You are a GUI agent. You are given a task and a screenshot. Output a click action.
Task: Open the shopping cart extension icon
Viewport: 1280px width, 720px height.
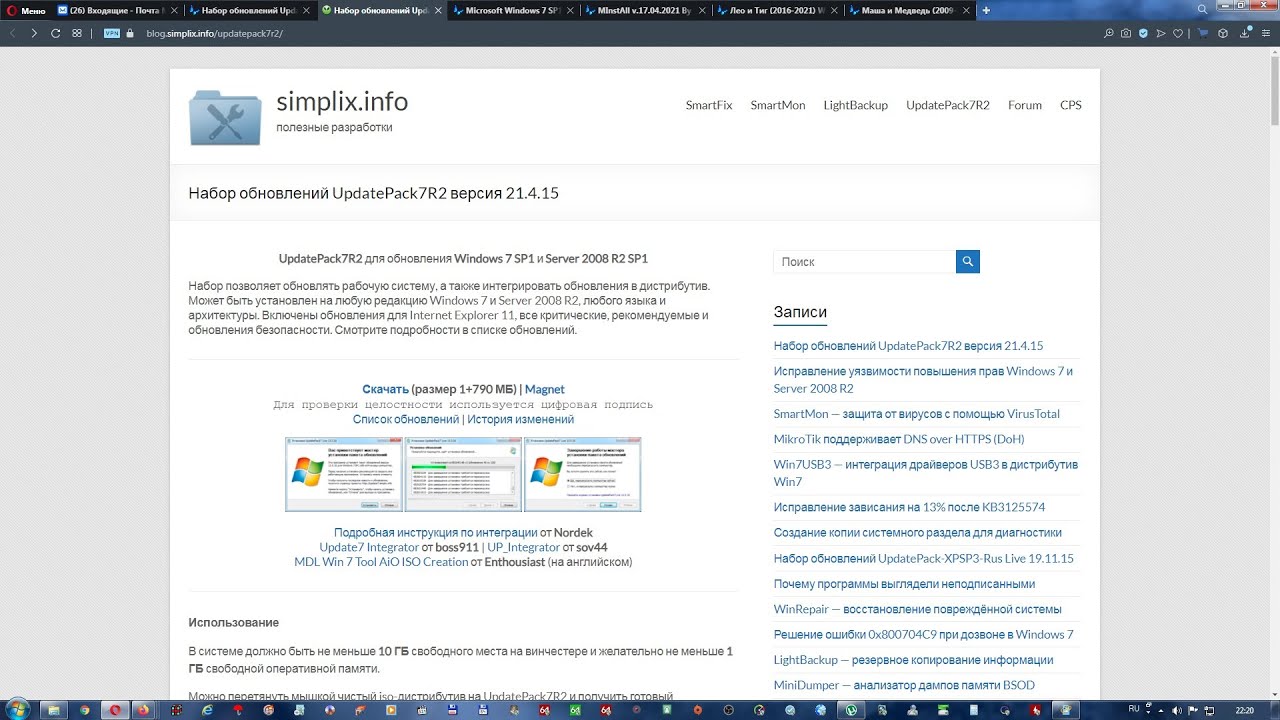(x=1203, y=33)
